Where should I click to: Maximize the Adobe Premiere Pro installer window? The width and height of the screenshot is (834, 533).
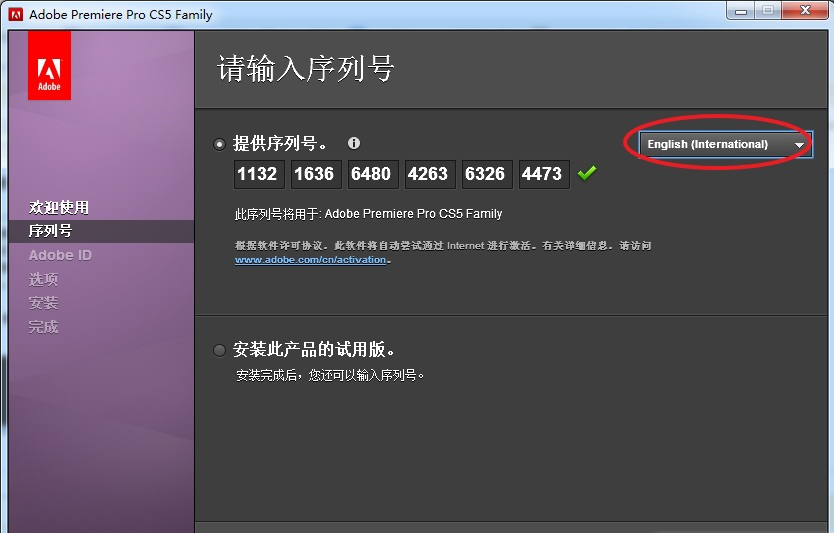(768, 11)
